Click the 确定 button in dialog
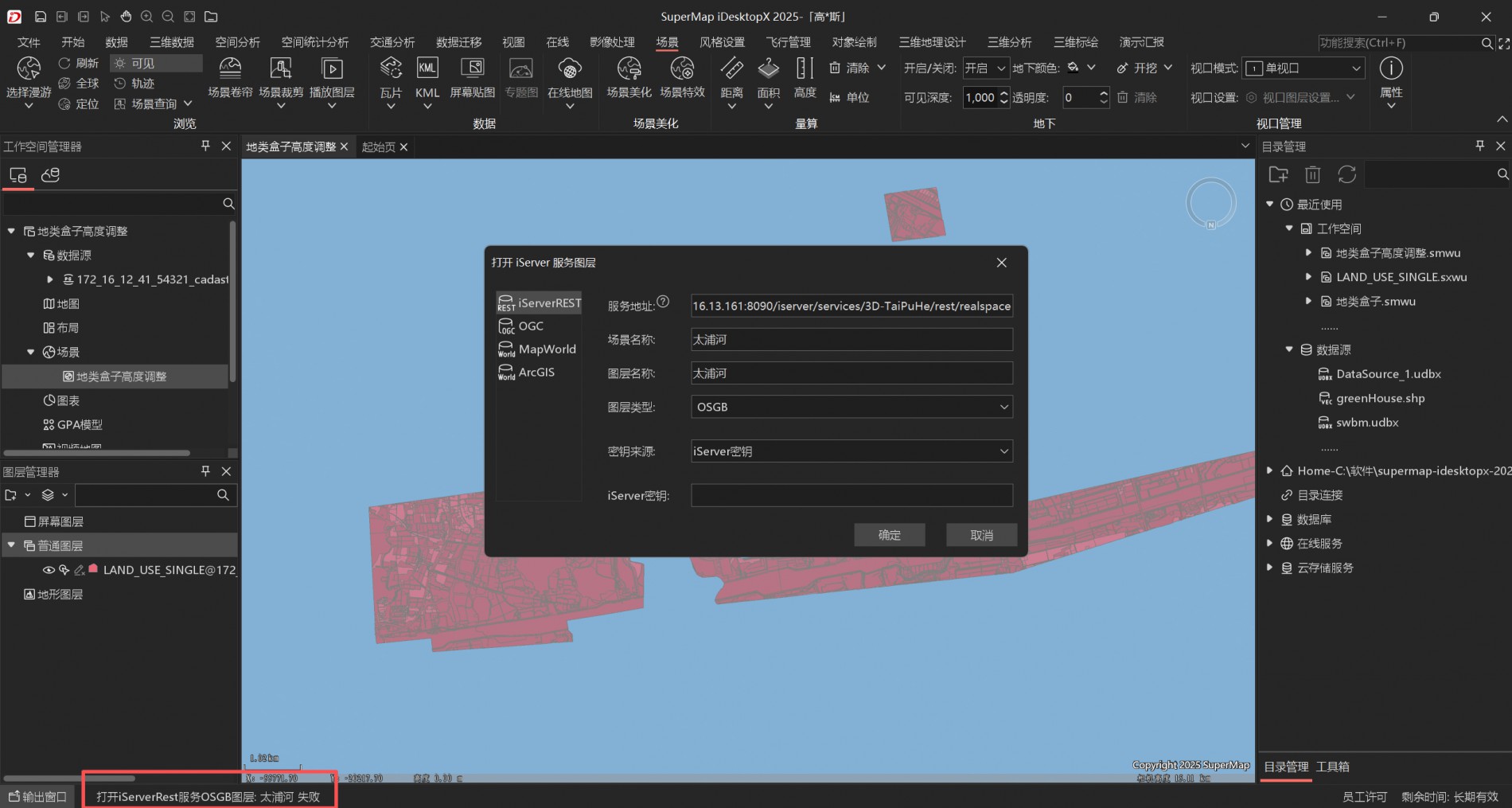1512x808 pixels. 889,535
